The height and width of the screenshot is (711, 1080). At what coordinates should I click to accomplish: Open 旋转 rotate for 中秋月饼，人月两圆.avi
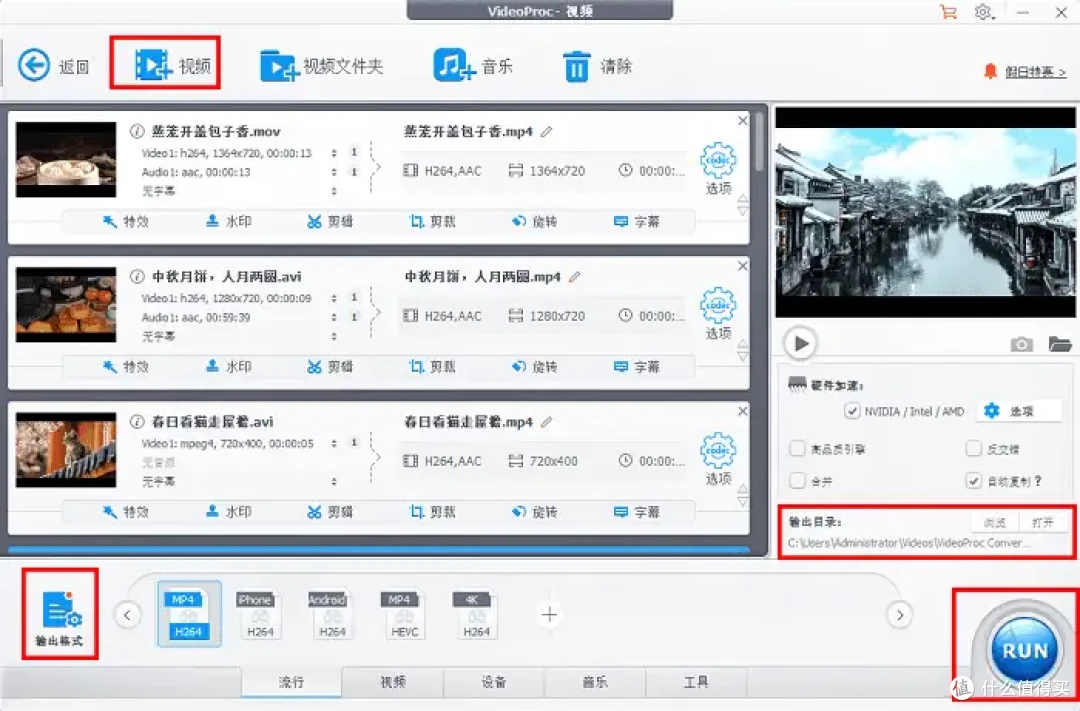click(534, 367)
